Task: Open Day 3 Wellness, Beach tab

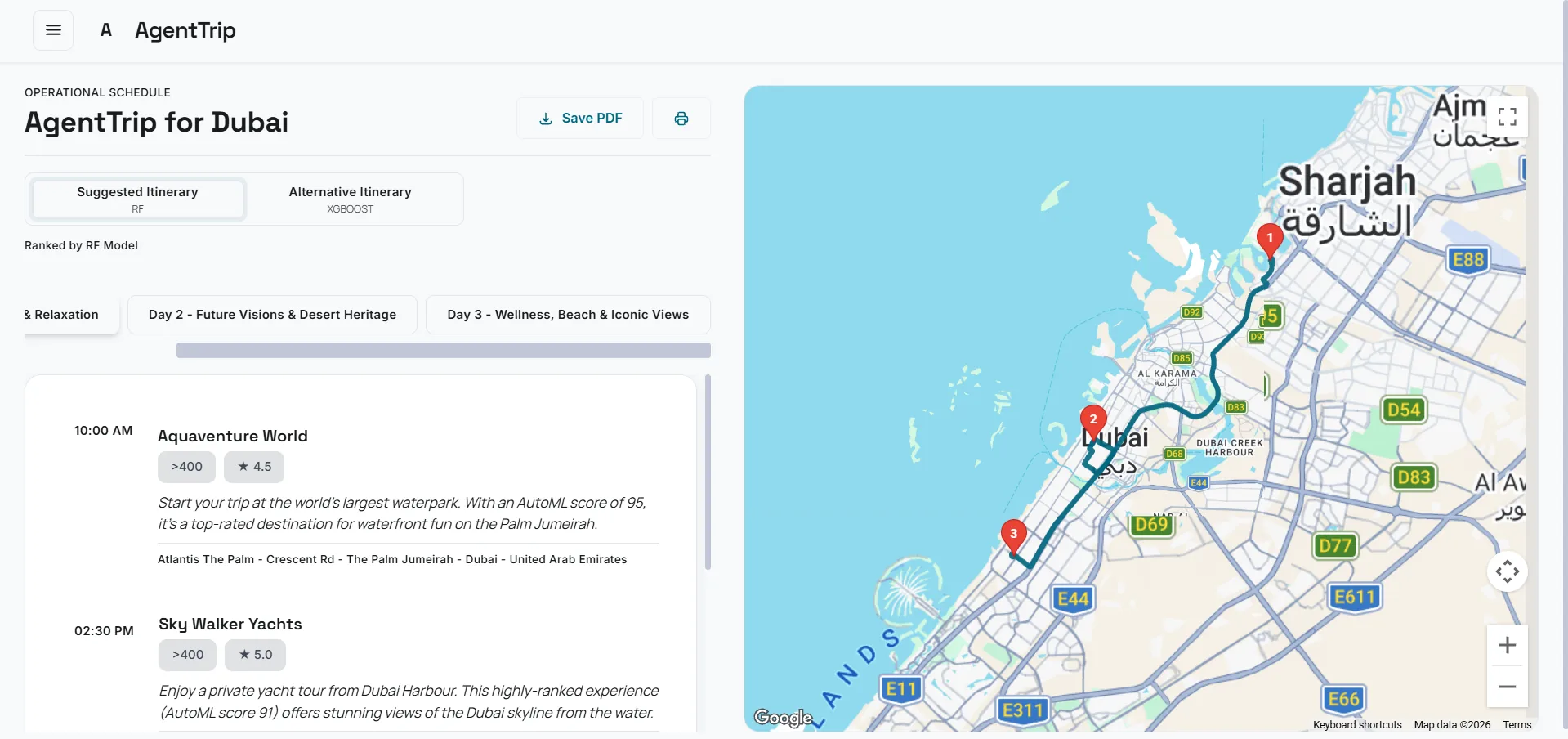Action: 568,315
